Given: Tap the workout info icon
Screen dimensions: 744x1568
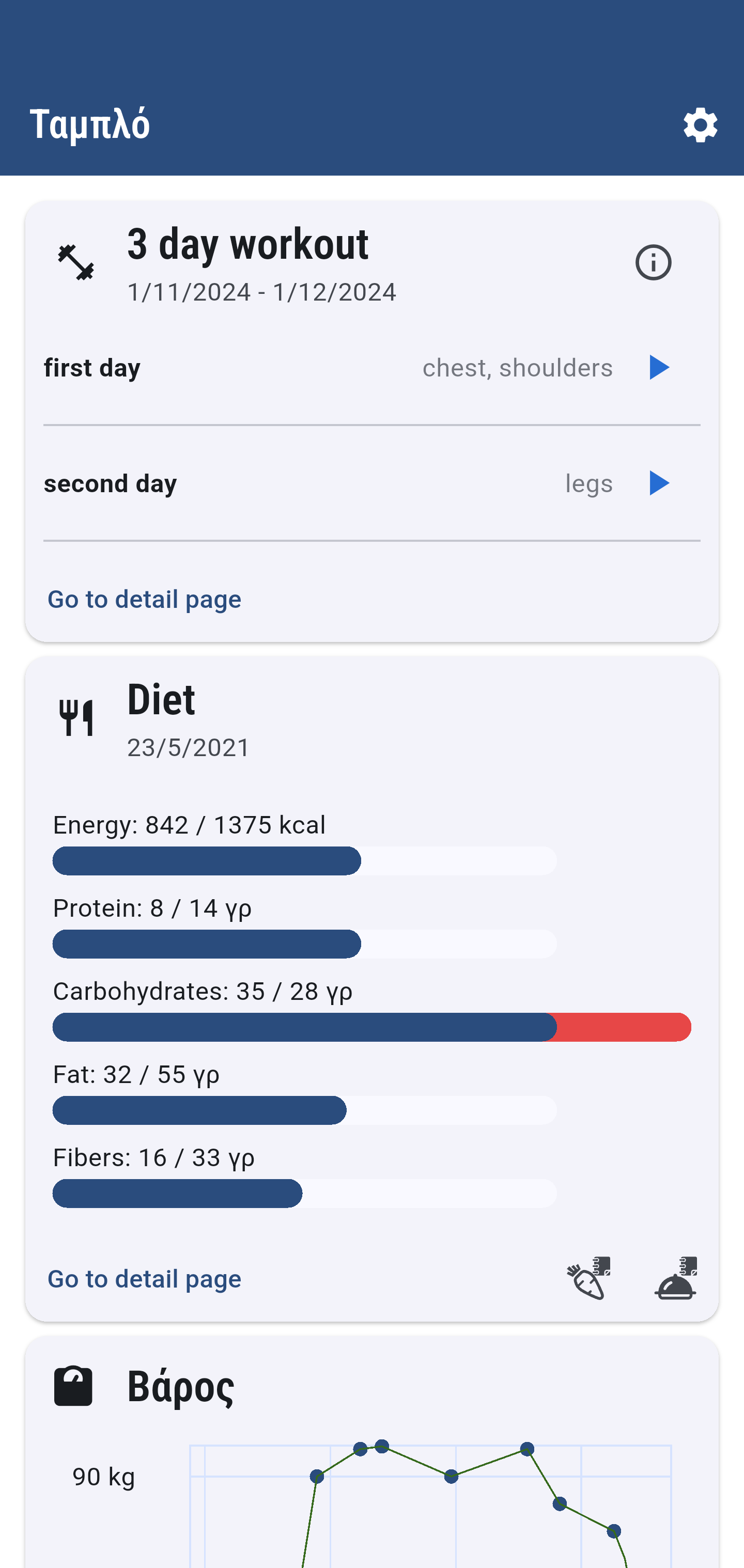Looking at the screenshot, I should click(653, 263).
